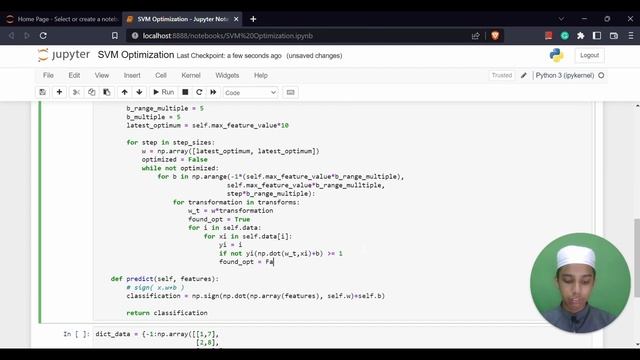Image resolution: width=640 pixels, height=360 pixels.
Task: Reload the page
Action: coord(43,36)
